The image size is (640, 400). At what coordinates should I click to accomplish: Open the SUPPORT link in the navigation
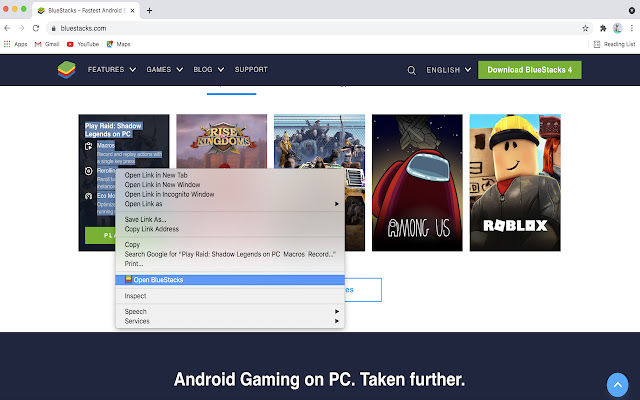pyautogui.click(x=251, y=70)
